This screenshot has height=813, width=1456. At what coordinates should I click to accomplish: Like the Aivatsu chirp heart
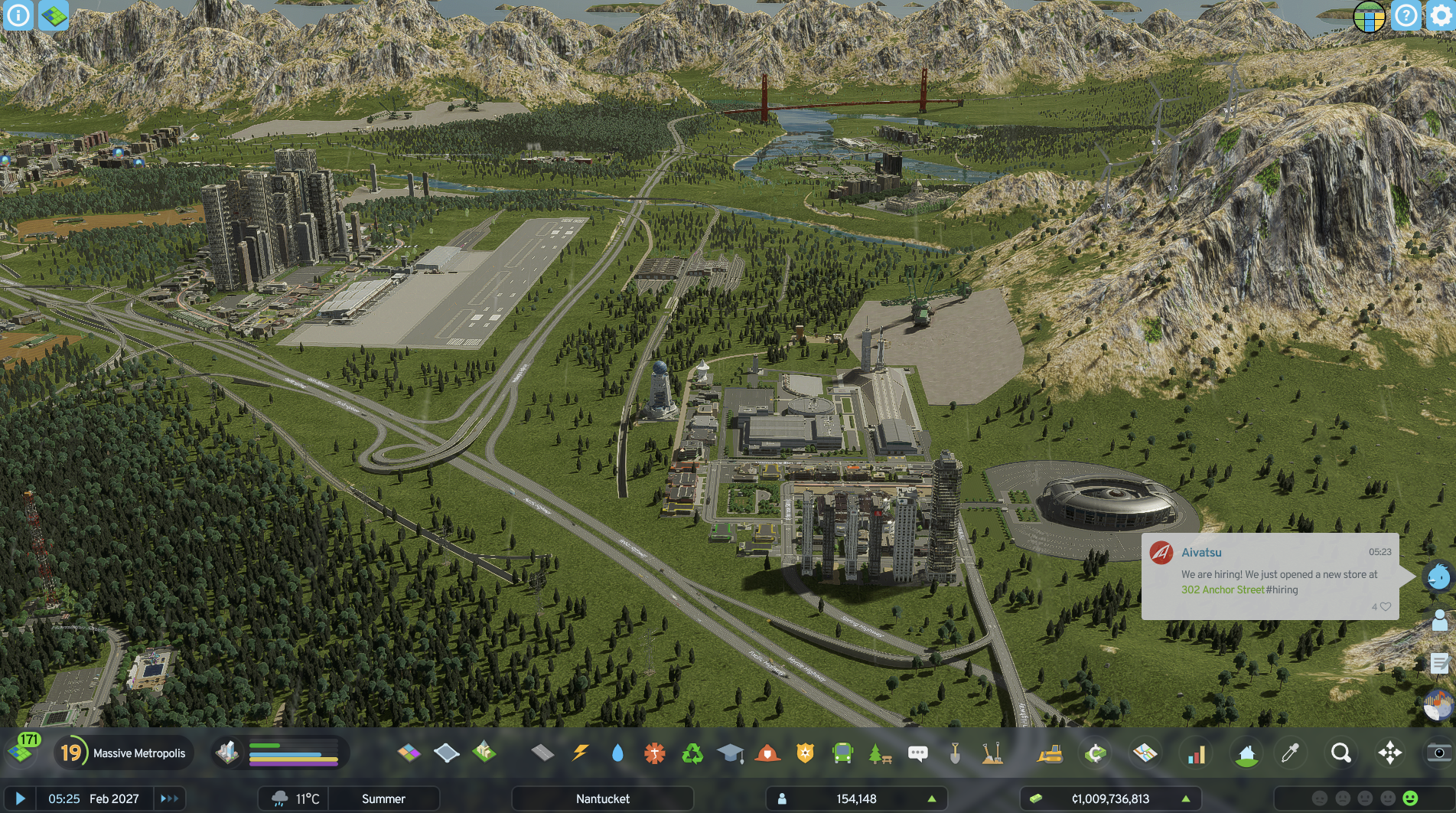click(x=1385, y=606)
